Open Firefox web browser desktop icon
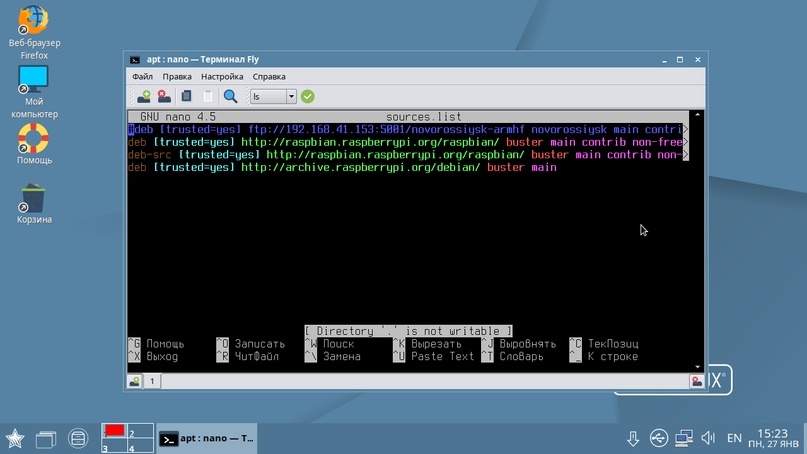 (x=34, y=20)
